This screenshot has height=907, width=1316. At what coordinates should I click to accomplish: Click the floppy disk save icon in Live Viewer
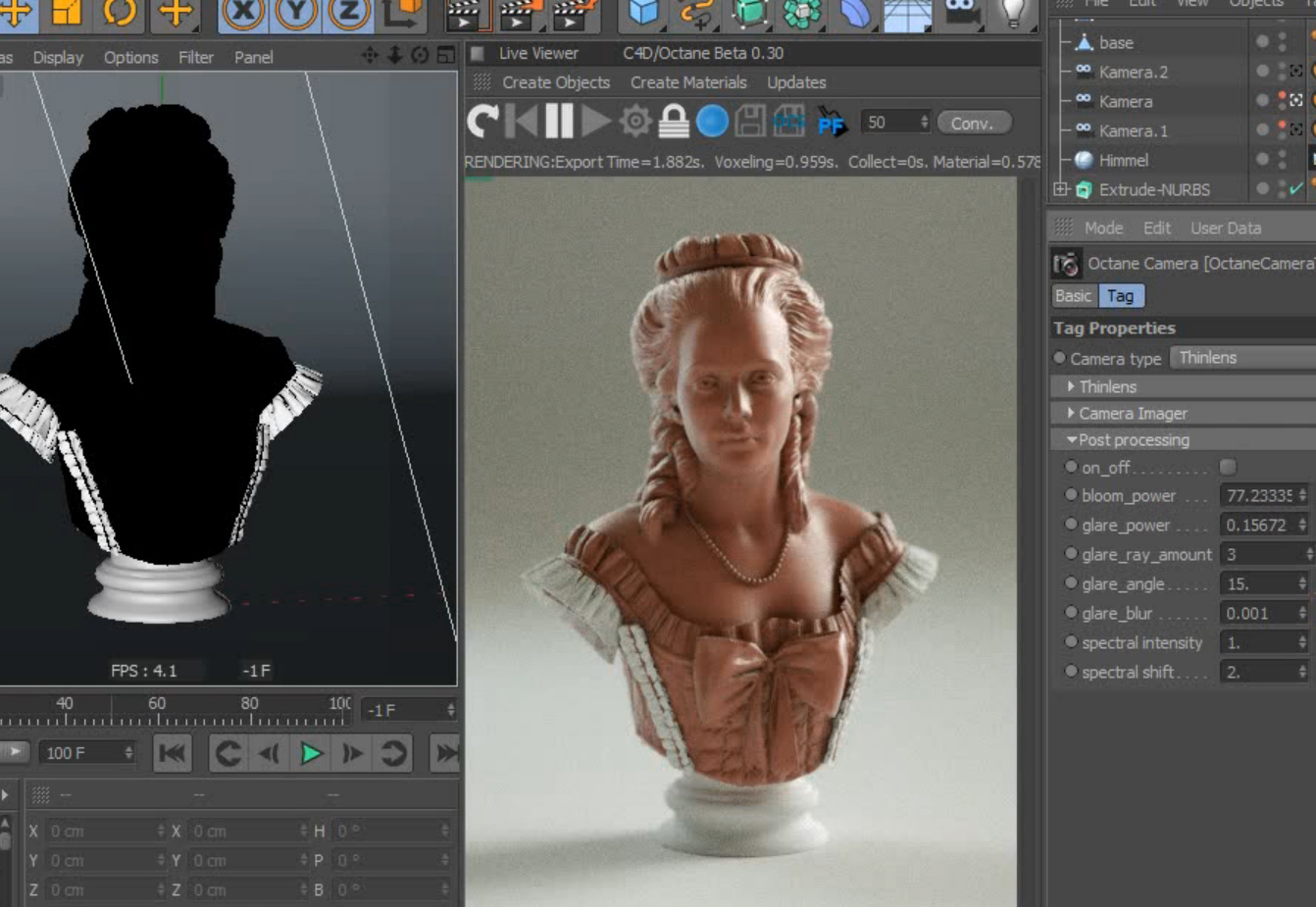750,122
